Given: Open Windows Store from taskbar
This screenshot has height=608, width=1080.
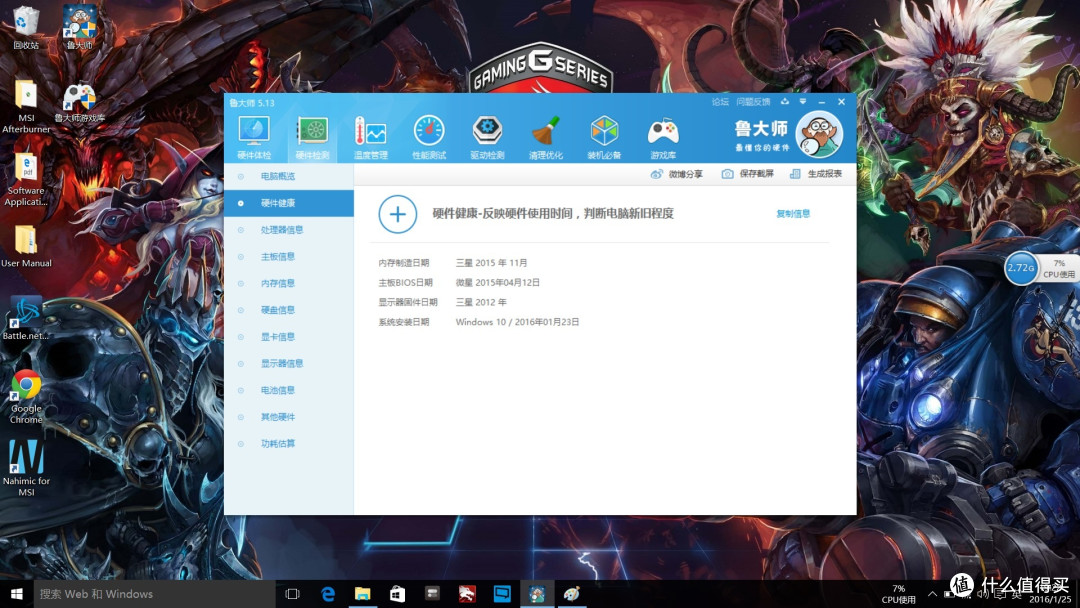Looking at the screenshot, I should [397, 594].
